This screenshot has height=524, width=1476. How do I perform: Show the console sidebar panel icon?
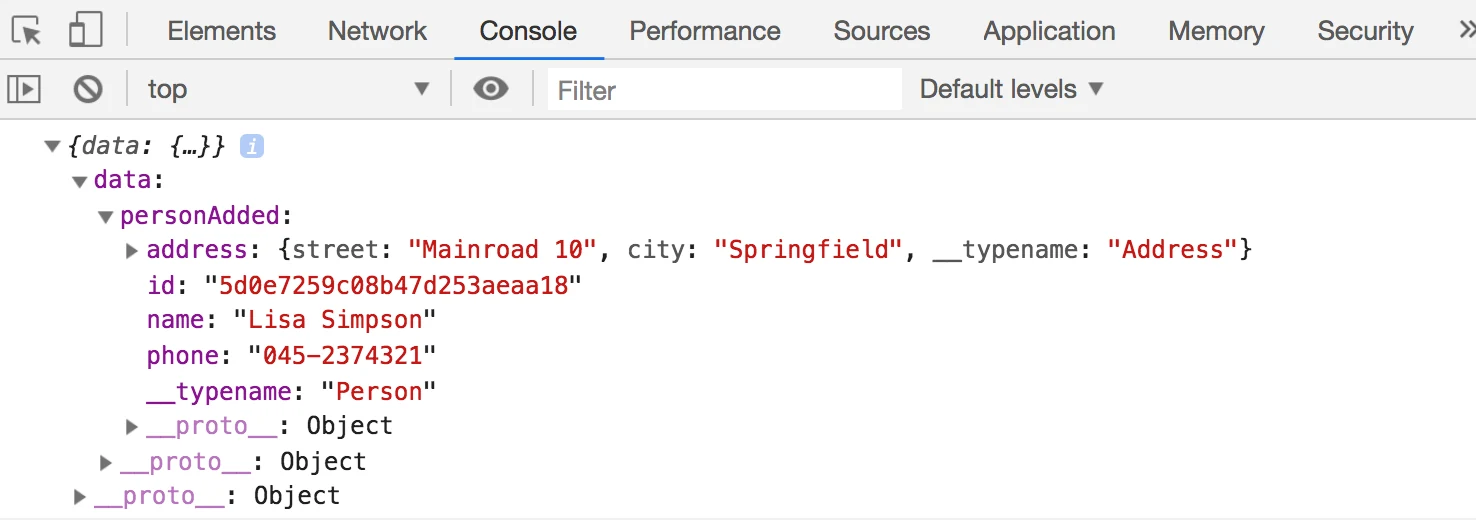pos(24,90)
